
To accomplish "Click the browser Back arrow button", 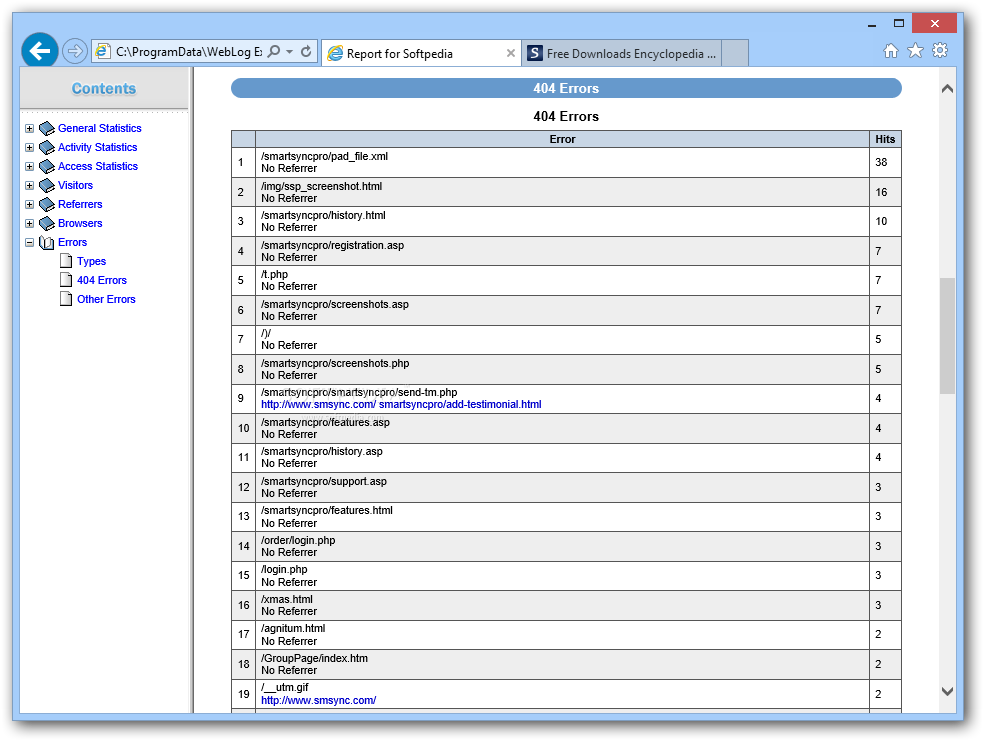I will pyautogui.click(x=40, y=51).
